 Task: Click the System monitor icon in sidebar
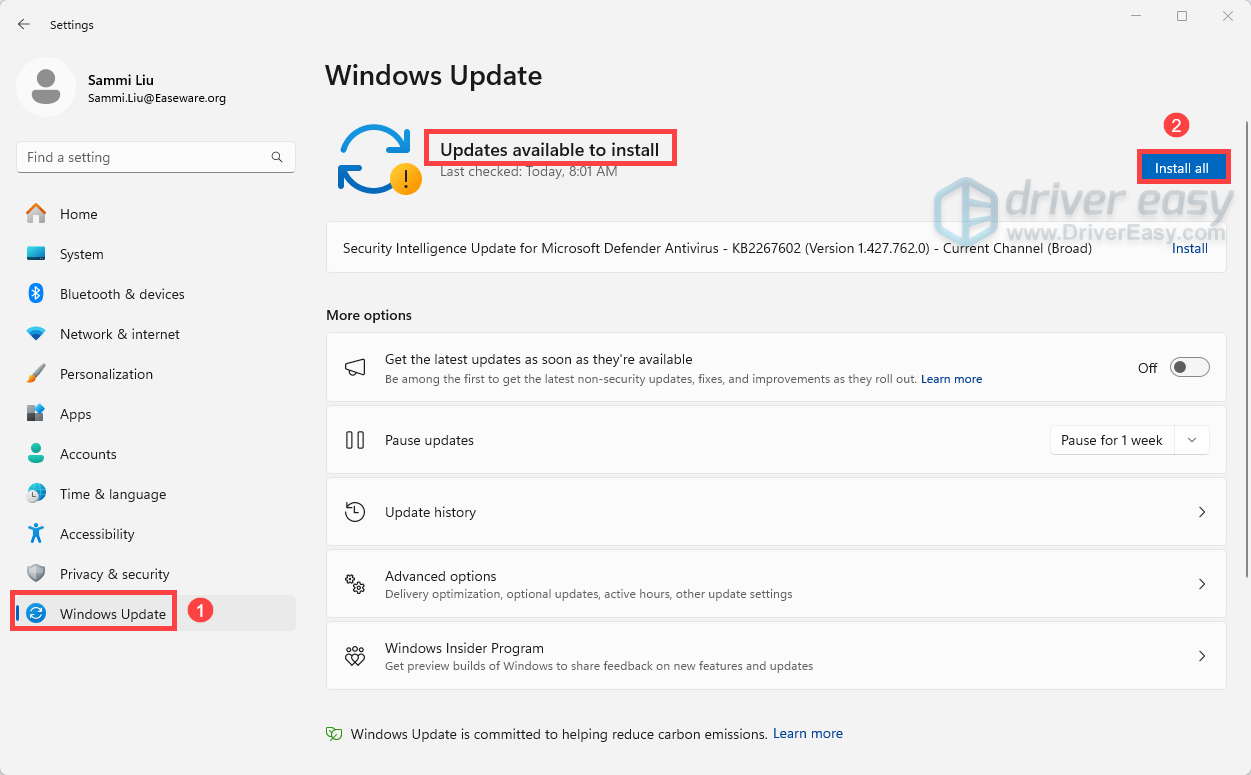coord(36,254)
